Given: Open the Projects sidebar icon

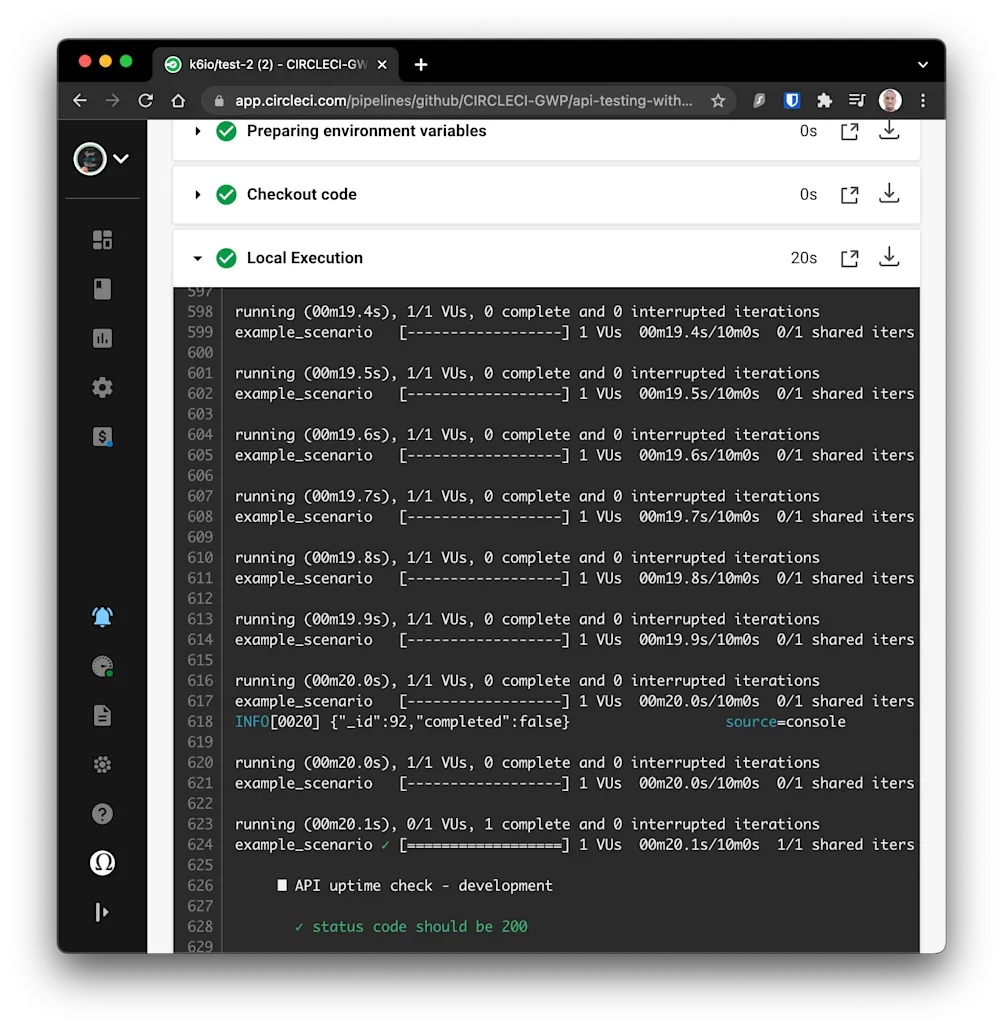Looking at the screenshot, I should (101, 289).
